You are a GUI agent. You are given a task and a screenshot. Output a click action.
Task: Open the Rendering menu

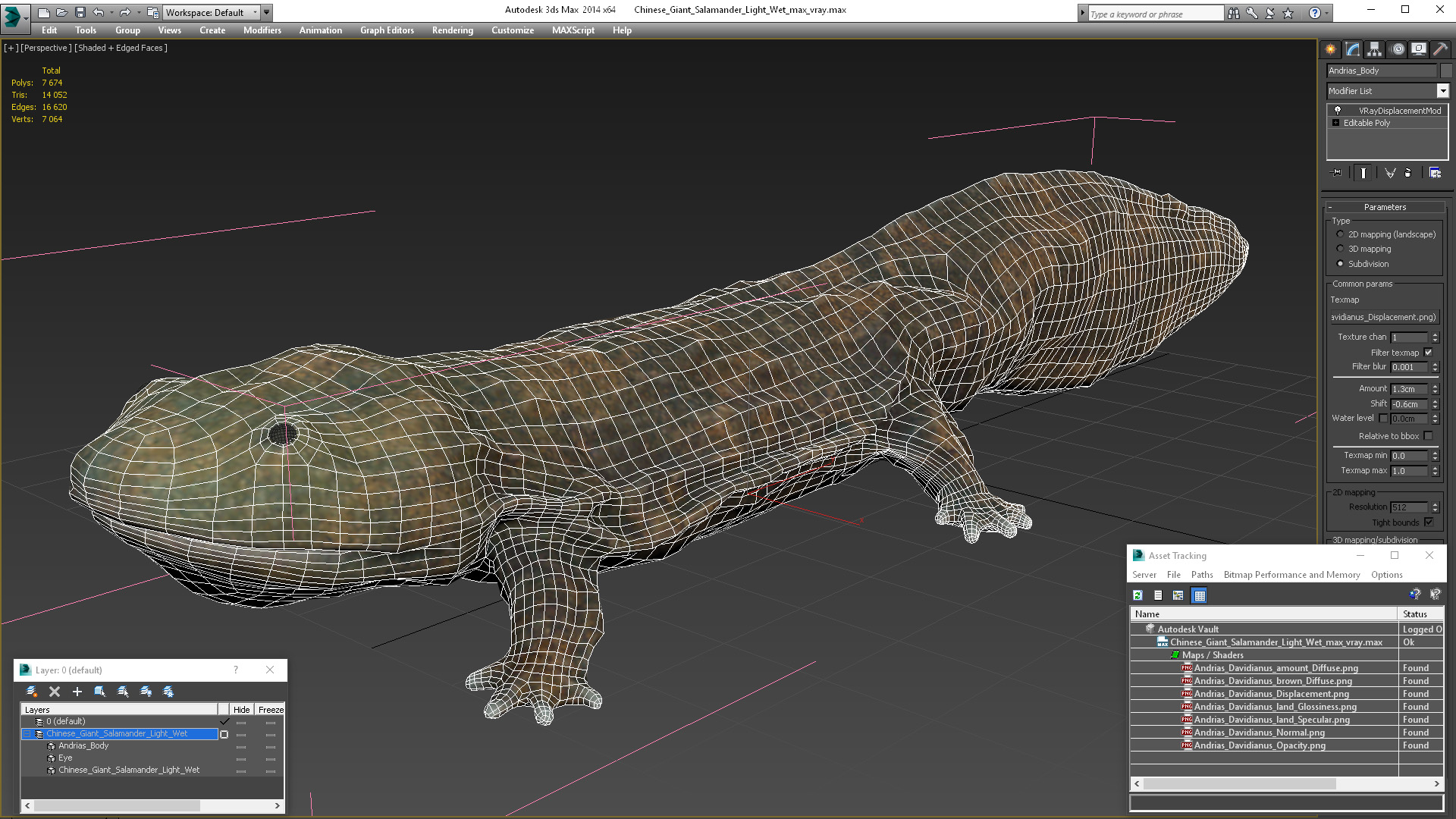(x=453, y=30)
